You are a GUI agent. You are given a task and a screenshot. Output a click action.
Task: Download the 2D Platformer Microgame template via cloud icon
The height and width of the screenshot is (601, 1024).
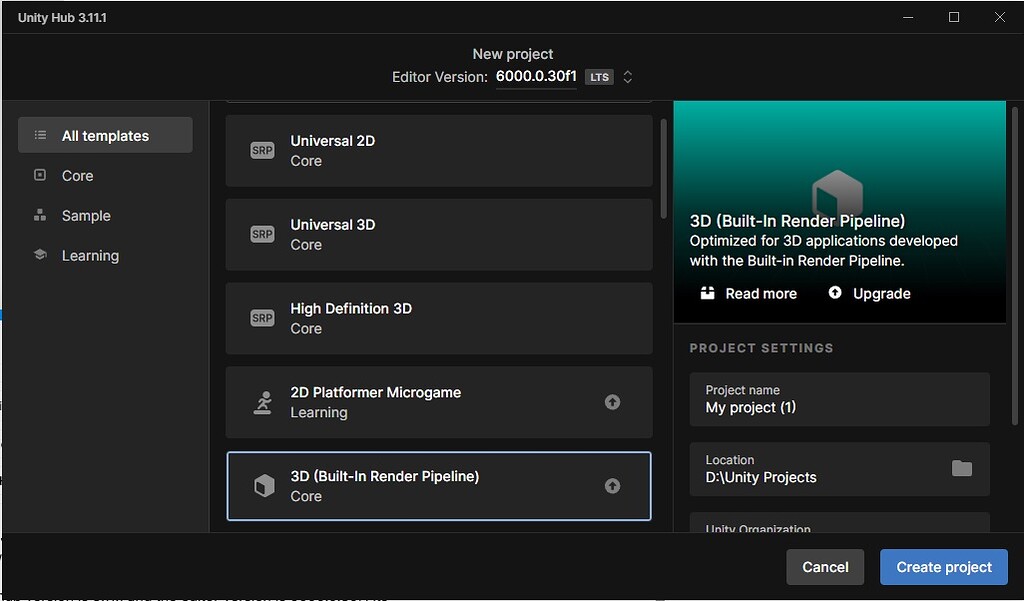(x=611, y=402)
